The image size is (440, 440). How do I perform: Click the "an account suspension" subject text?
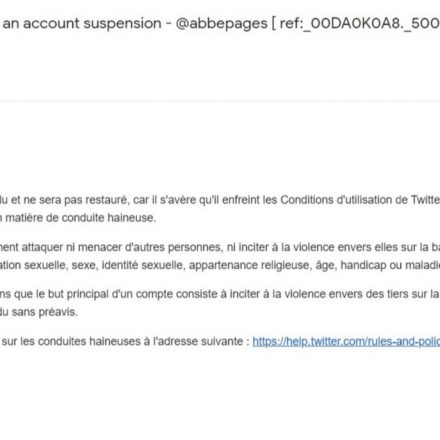82,24
